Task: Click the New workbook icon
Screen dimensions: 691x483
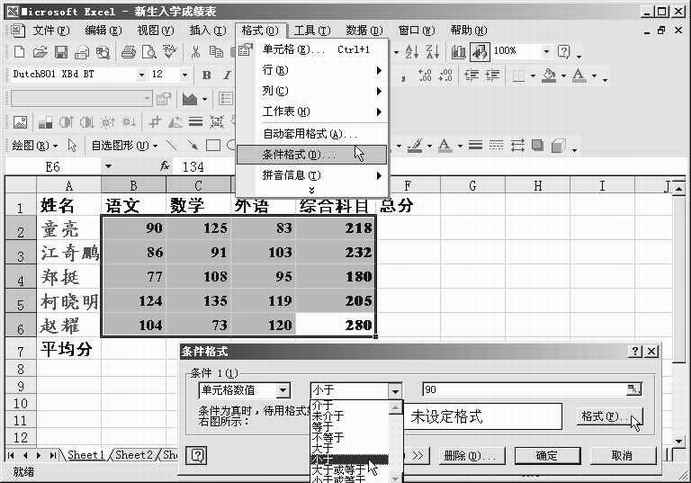Action: point(19,52)
